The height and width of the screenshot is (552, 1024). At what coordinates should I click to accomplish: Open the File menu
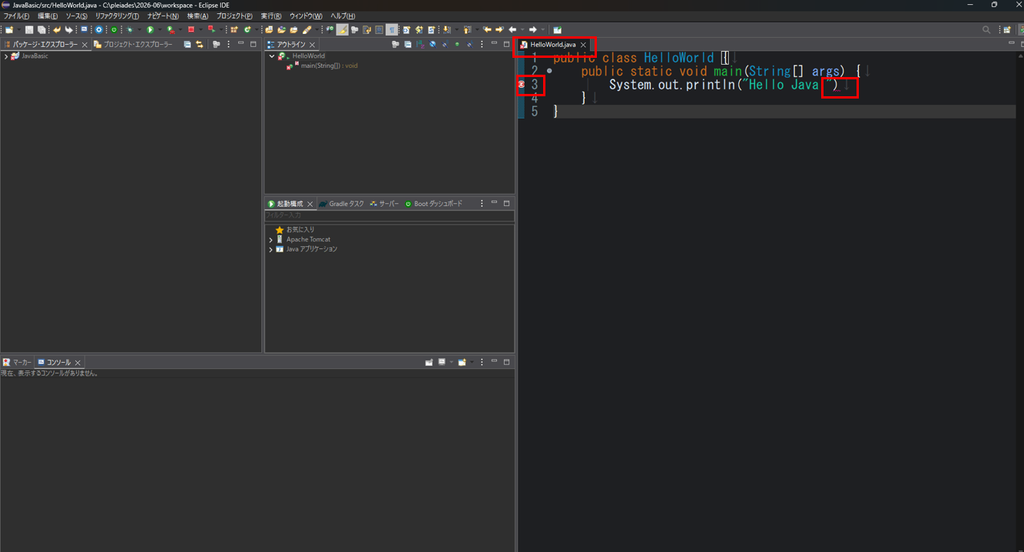[16, 16]
